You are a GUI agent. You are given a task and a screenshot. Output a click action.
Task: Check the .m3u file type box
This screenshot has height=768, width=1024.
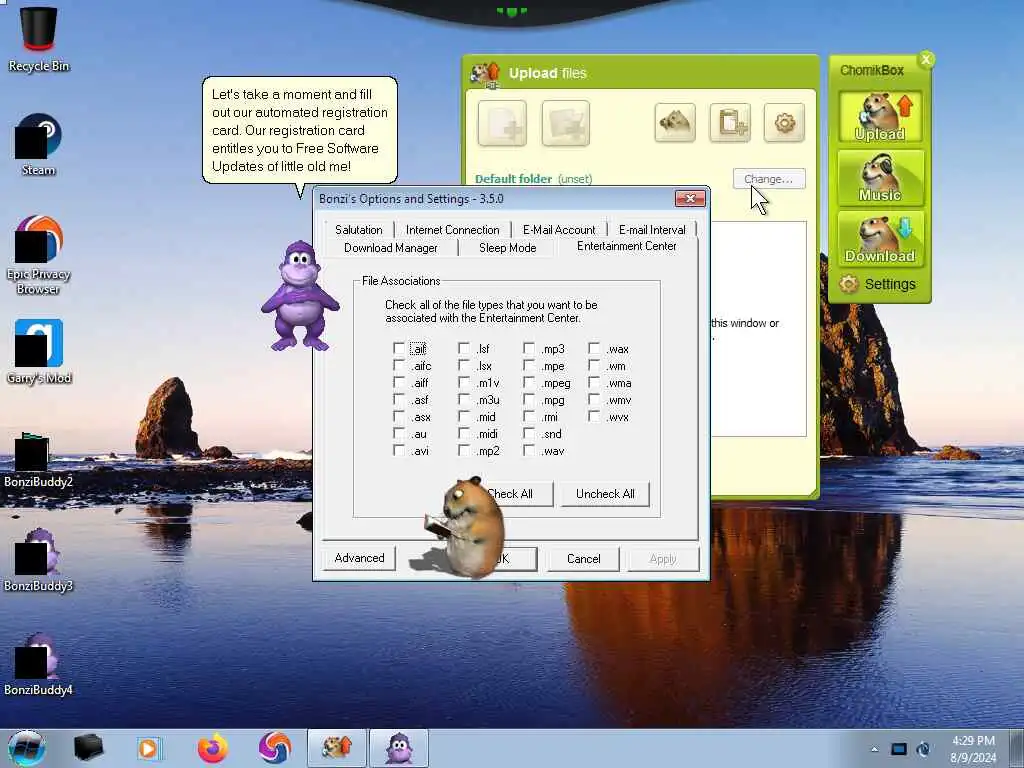(x=464, y=400)
